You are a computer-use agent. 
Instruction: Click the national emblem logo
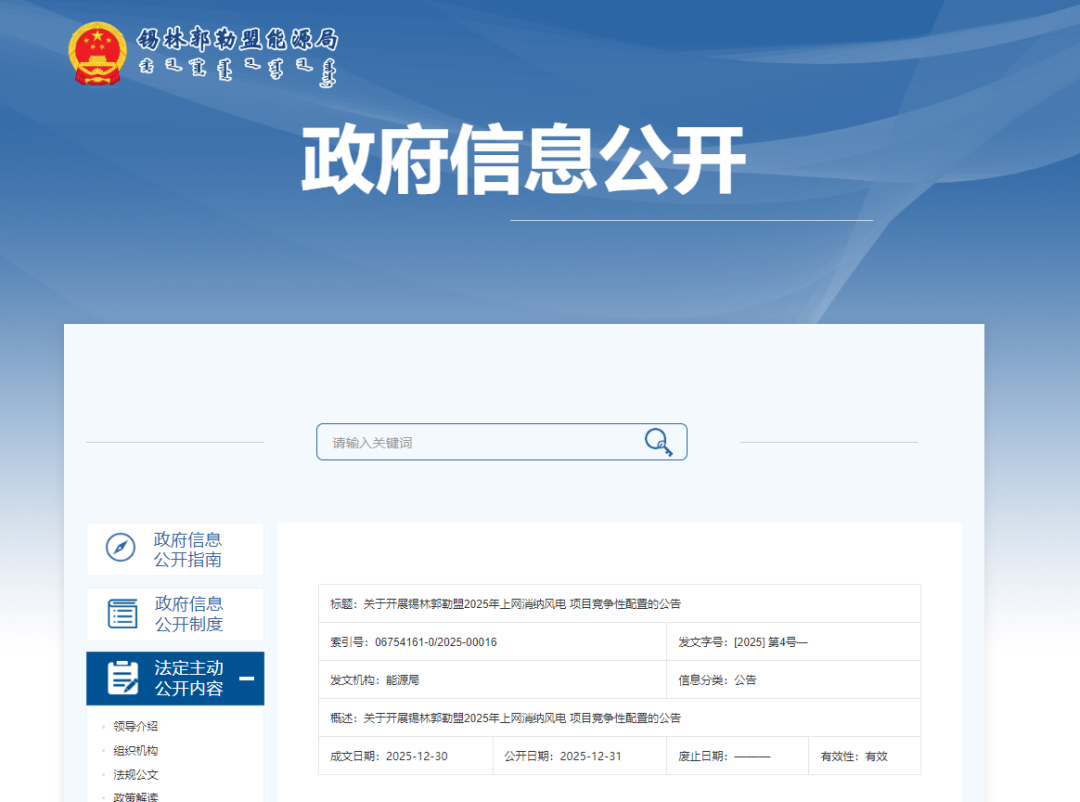click(x=97, y=53)
